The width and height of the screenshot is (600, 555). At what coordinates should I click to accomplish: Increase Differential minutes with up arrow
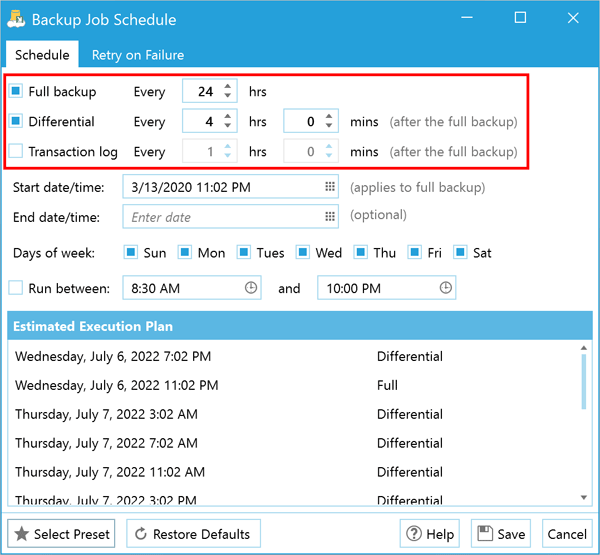(329, 116)
